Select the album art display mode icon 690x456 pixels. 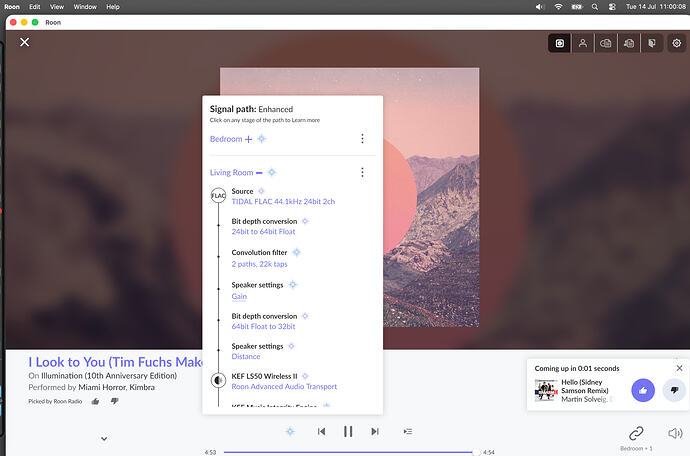[559, 43]
